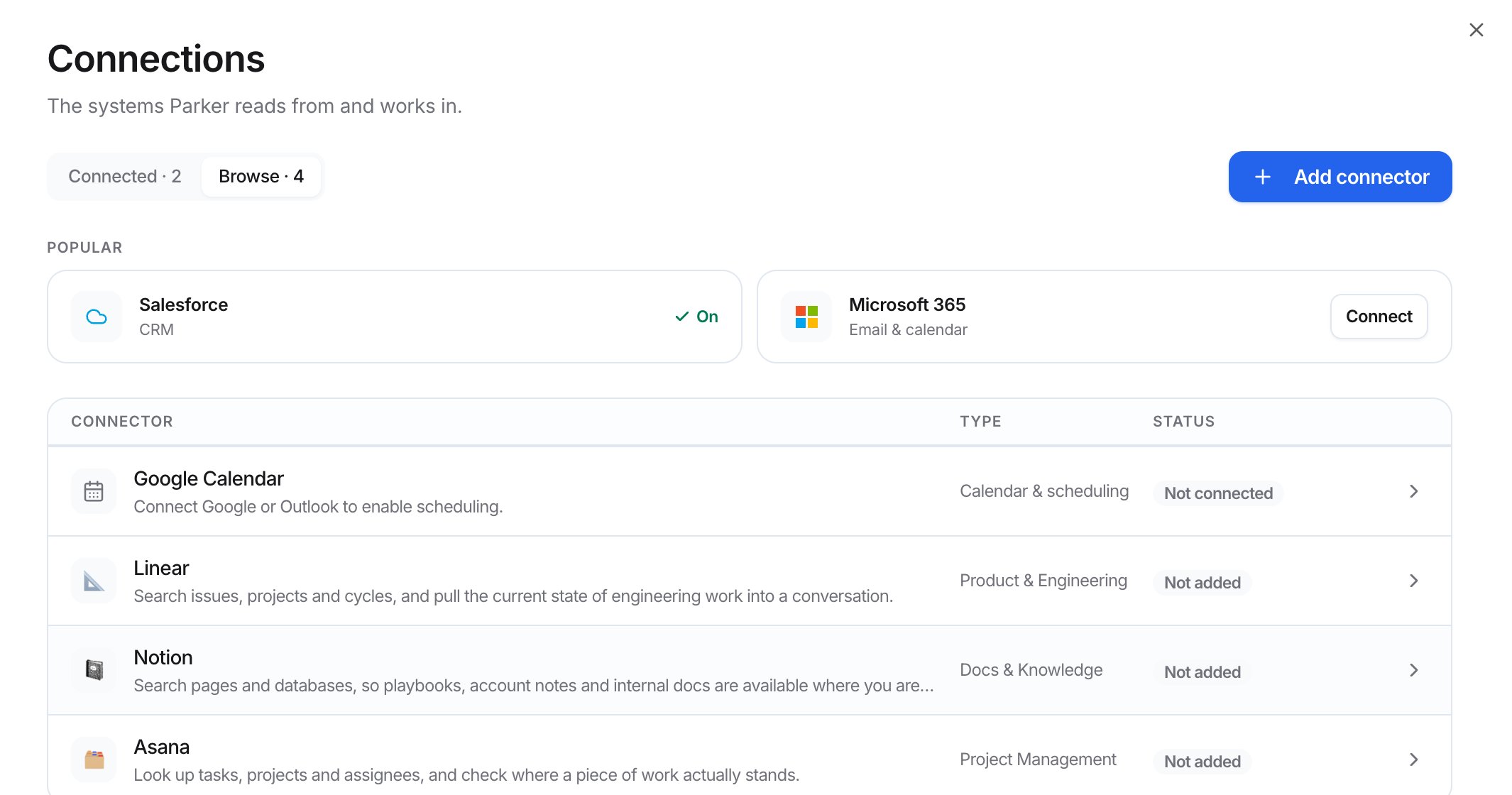Click the Not connected status badge
Screen dimensions: 1512x795
[x=1218, y=493]
